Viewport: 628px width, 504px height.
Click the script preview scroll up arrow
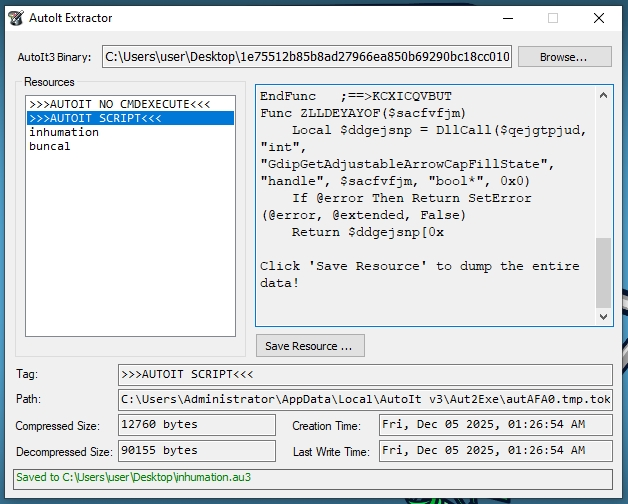tap(604, 95)
